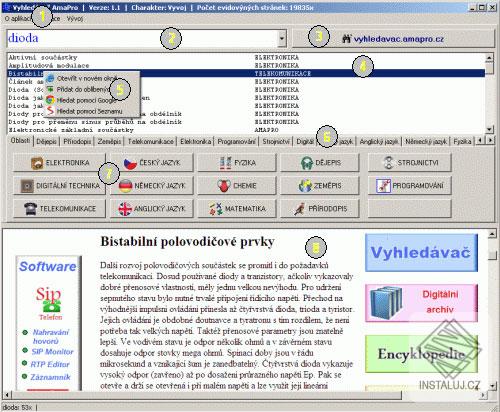Click the vyhledavac.amapro.cz search button
The height and width of the screenshot is (412, 500).
pyautogui.click(x=393, y=39)
